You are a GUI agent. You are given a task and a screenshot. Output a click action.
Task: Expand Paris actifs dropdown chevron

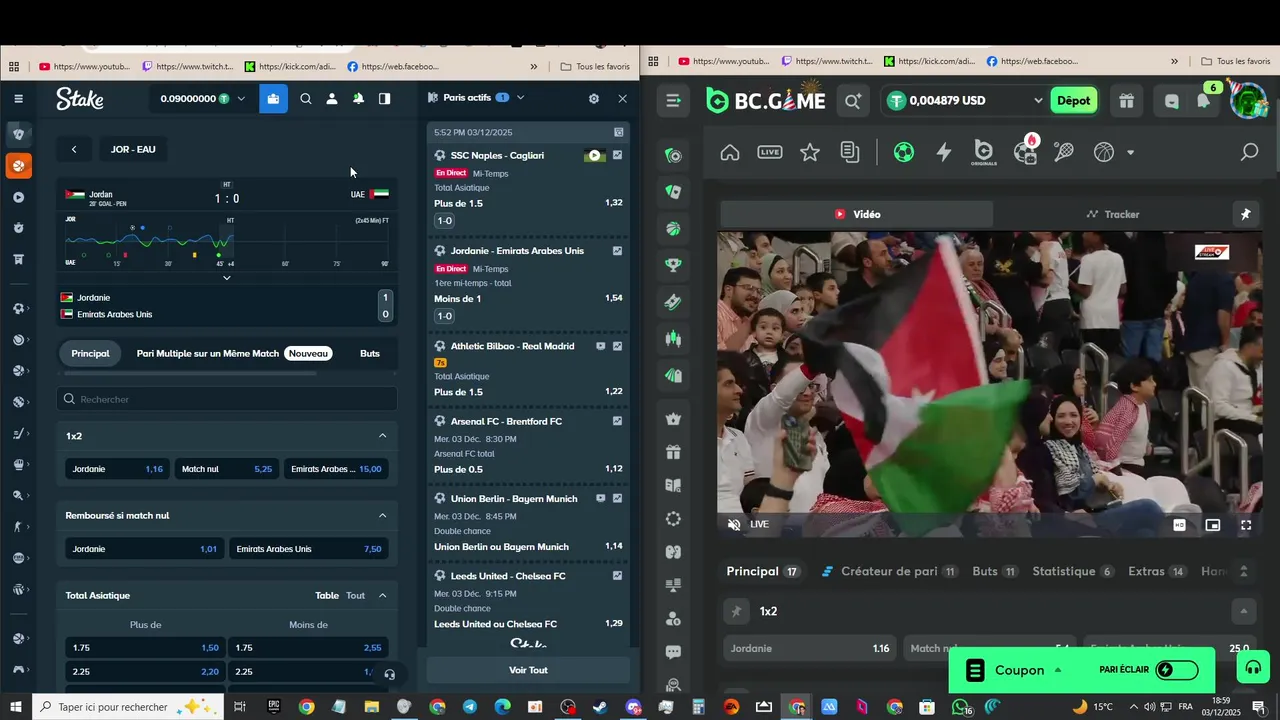(x=520, y=98)
